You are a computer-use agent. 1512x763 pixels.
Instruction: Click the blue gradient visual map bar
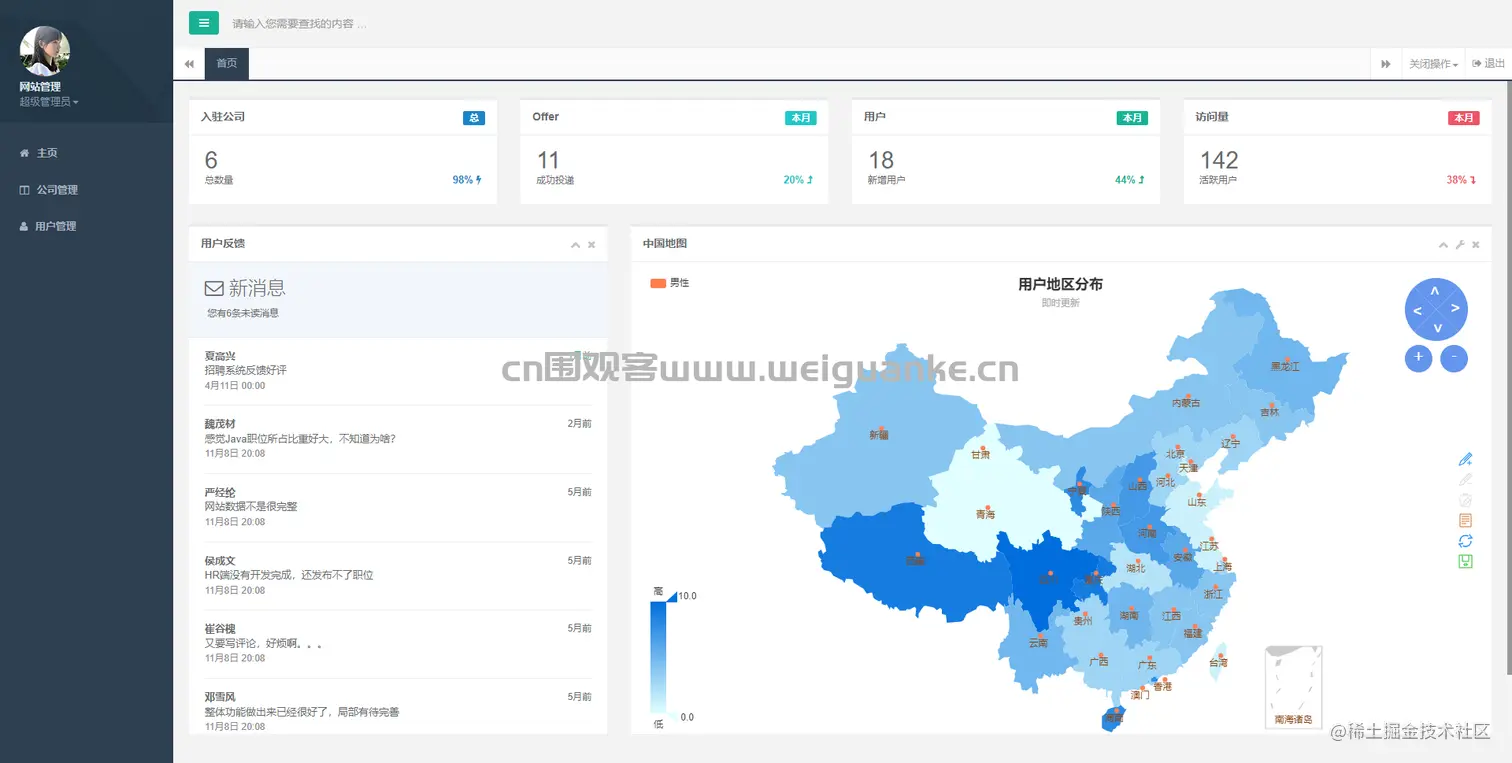(x=657, y=657)
